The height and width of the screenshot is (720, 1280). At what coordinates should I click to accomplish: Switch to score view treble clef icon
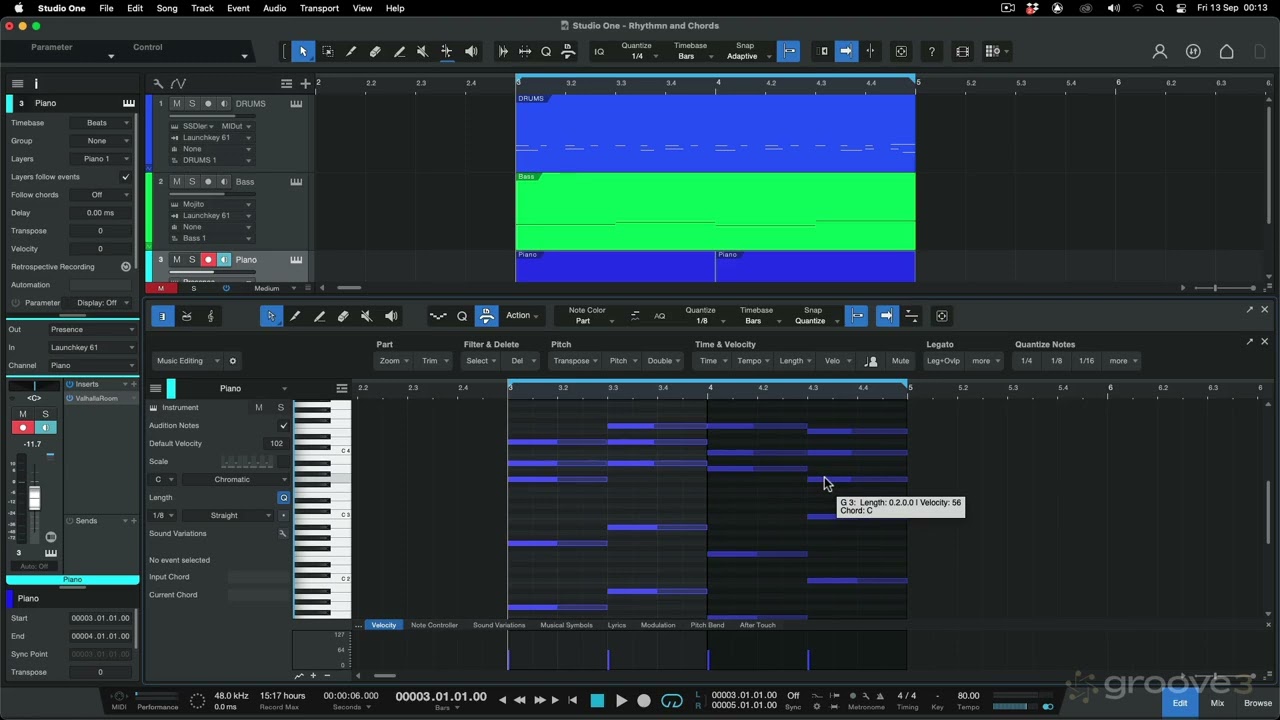[210, 316]
